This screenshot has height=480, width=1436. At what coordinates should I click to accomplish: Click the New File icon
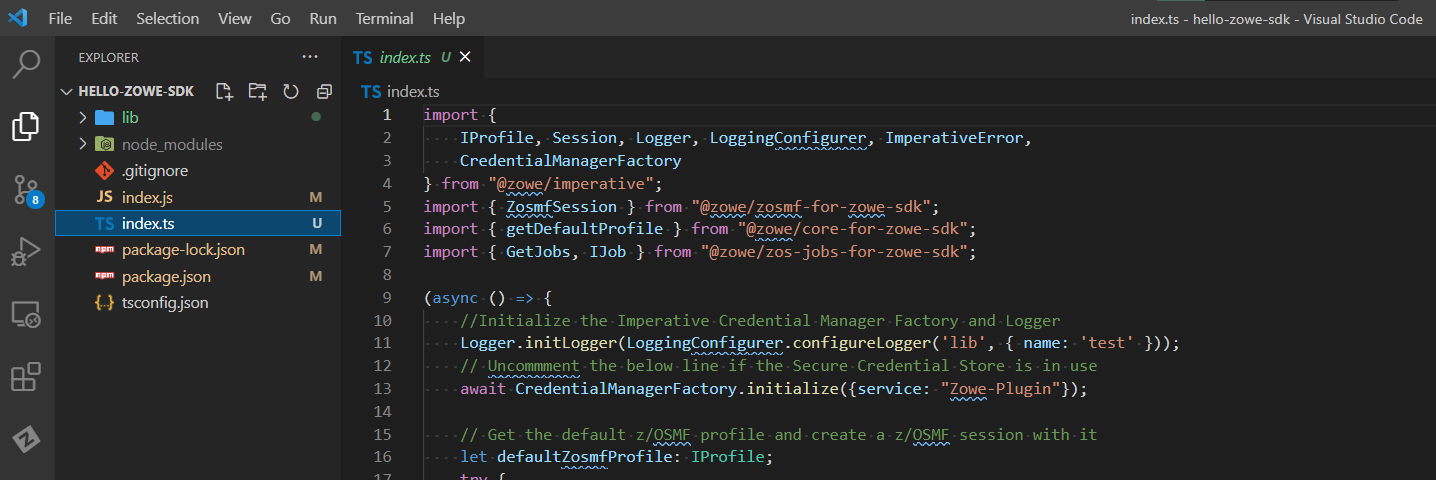(225, 92)
